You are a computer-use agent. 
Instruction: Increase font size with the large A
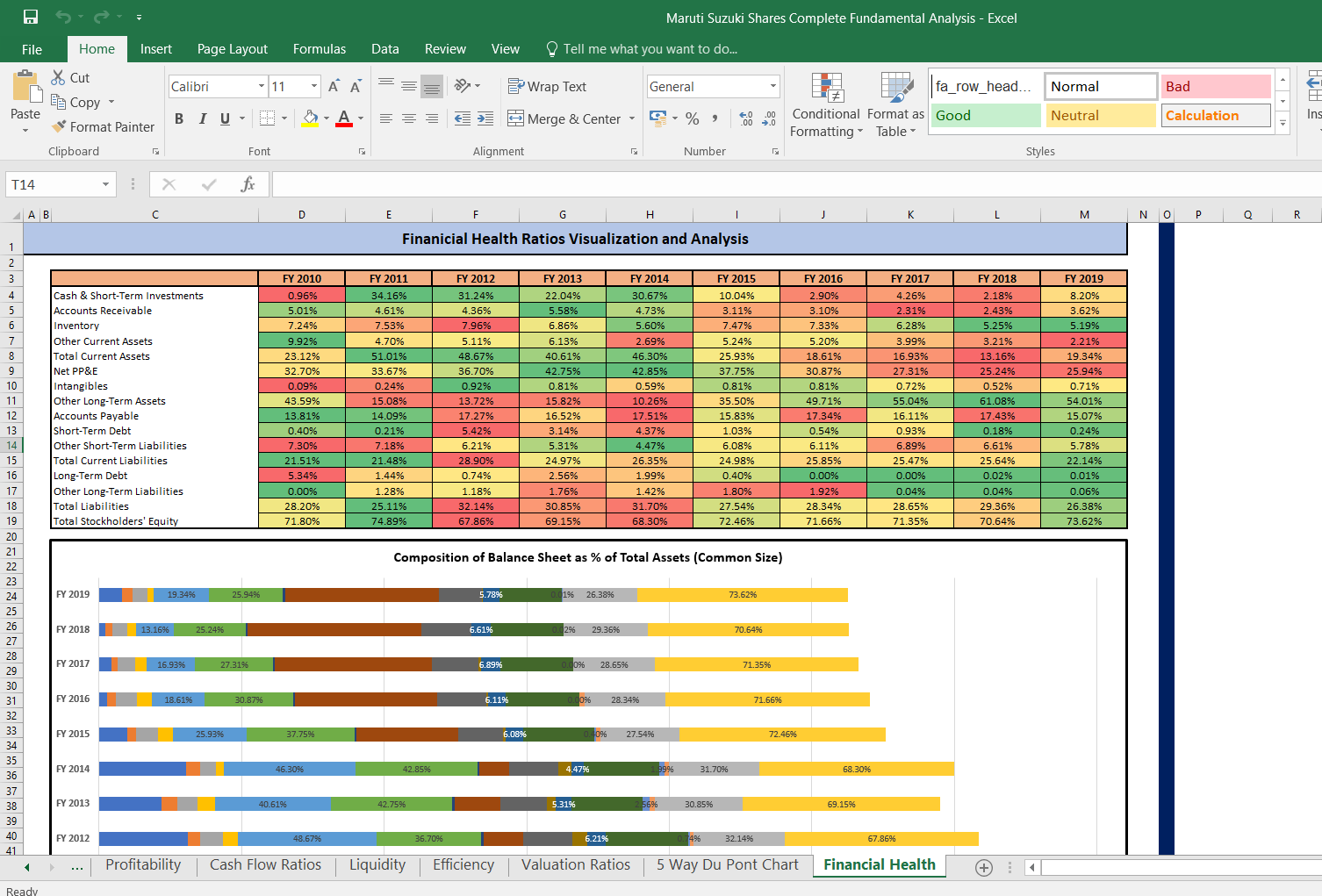point(334,86)
